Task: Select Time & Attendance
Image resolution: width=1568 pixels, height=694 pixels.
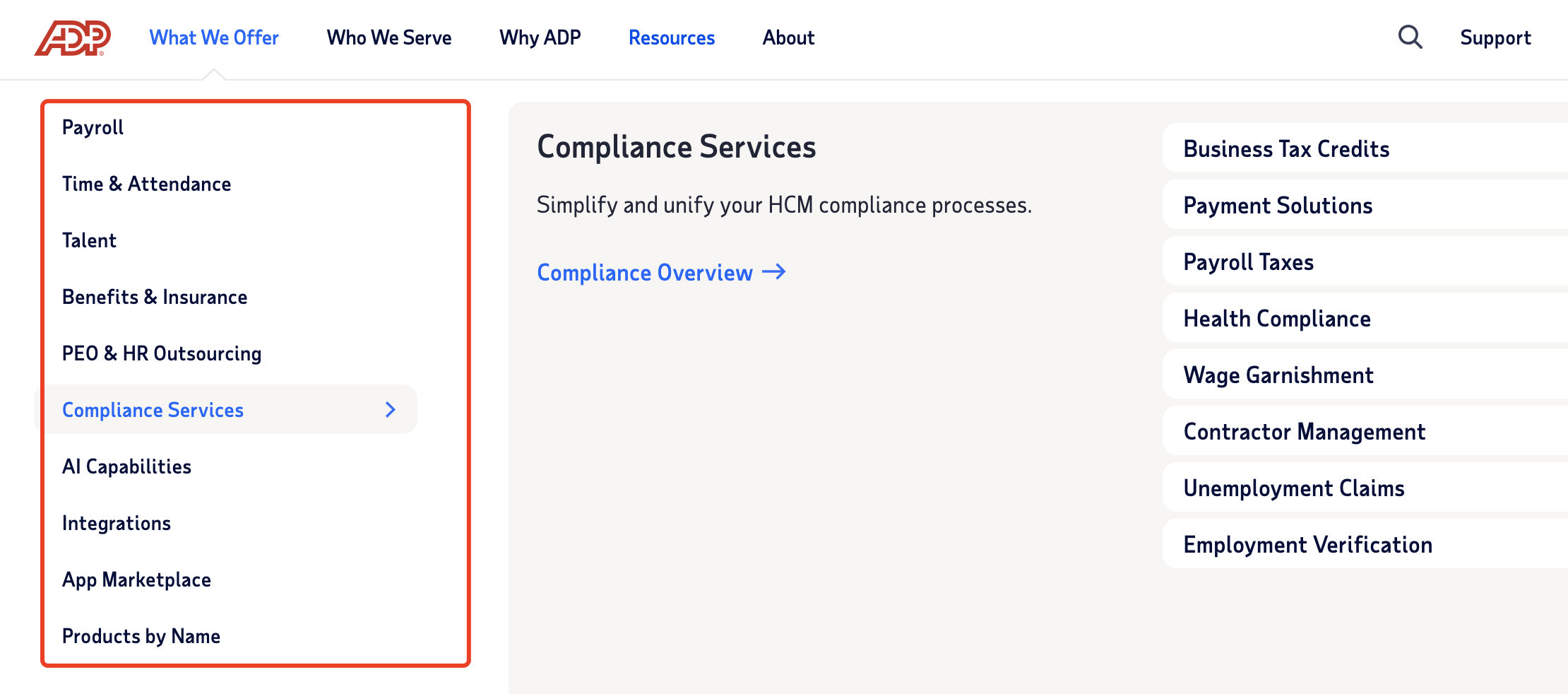Action: tap(146, 184)
